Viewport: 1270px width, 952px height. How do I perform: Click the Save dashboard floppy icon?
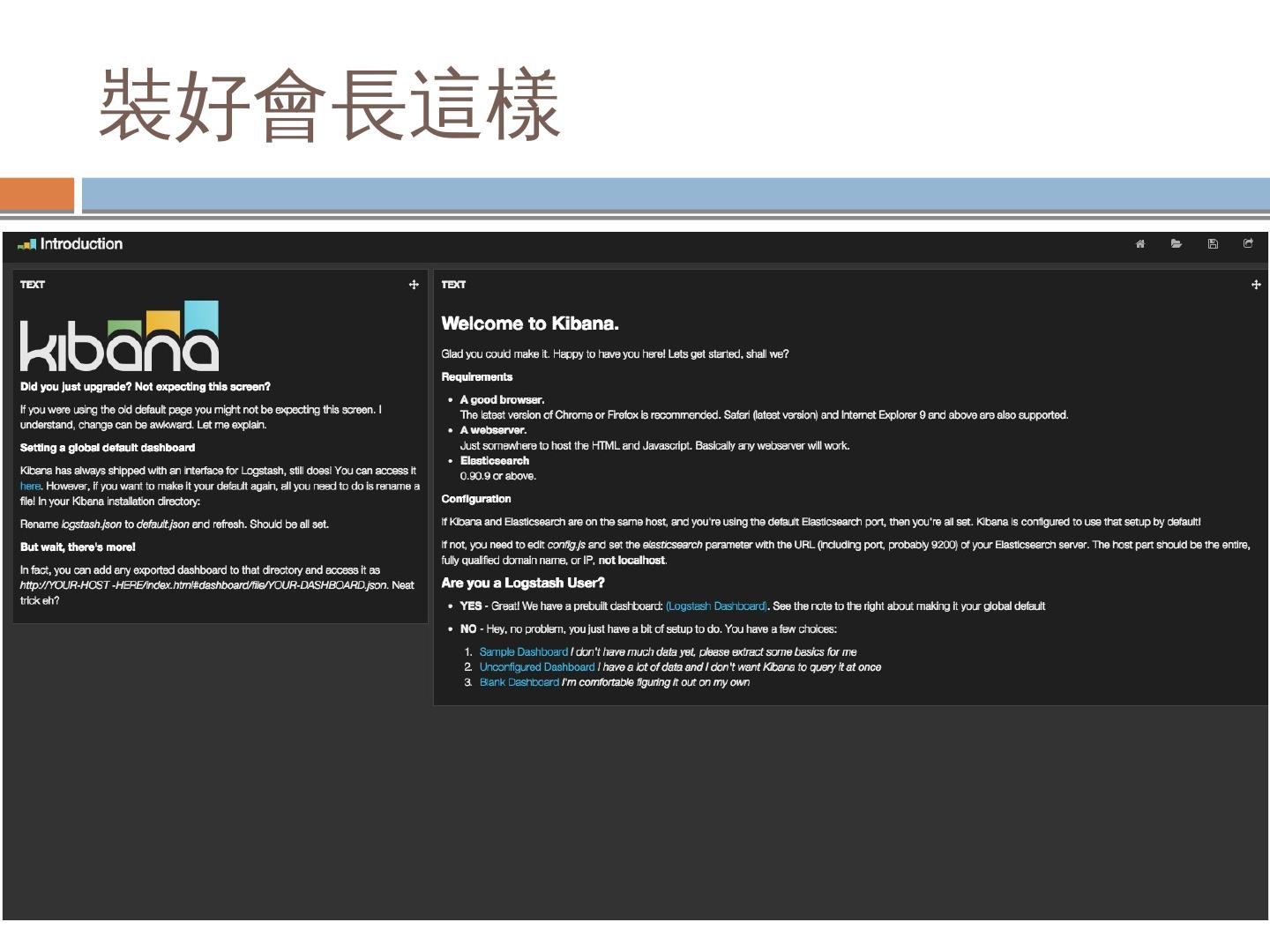[x=1213, y=244]
